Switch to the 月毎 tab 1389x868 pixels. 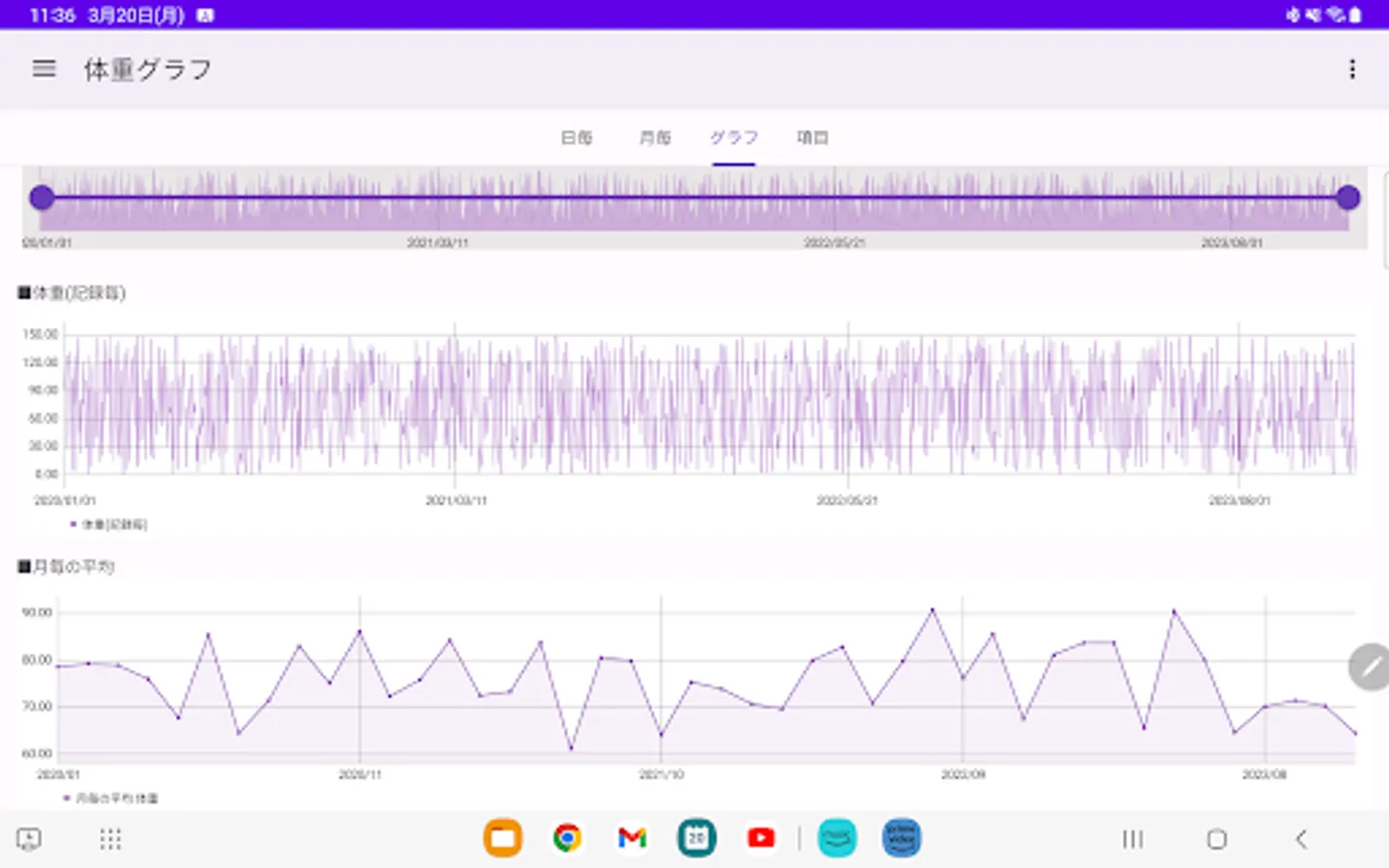point(655,138)
